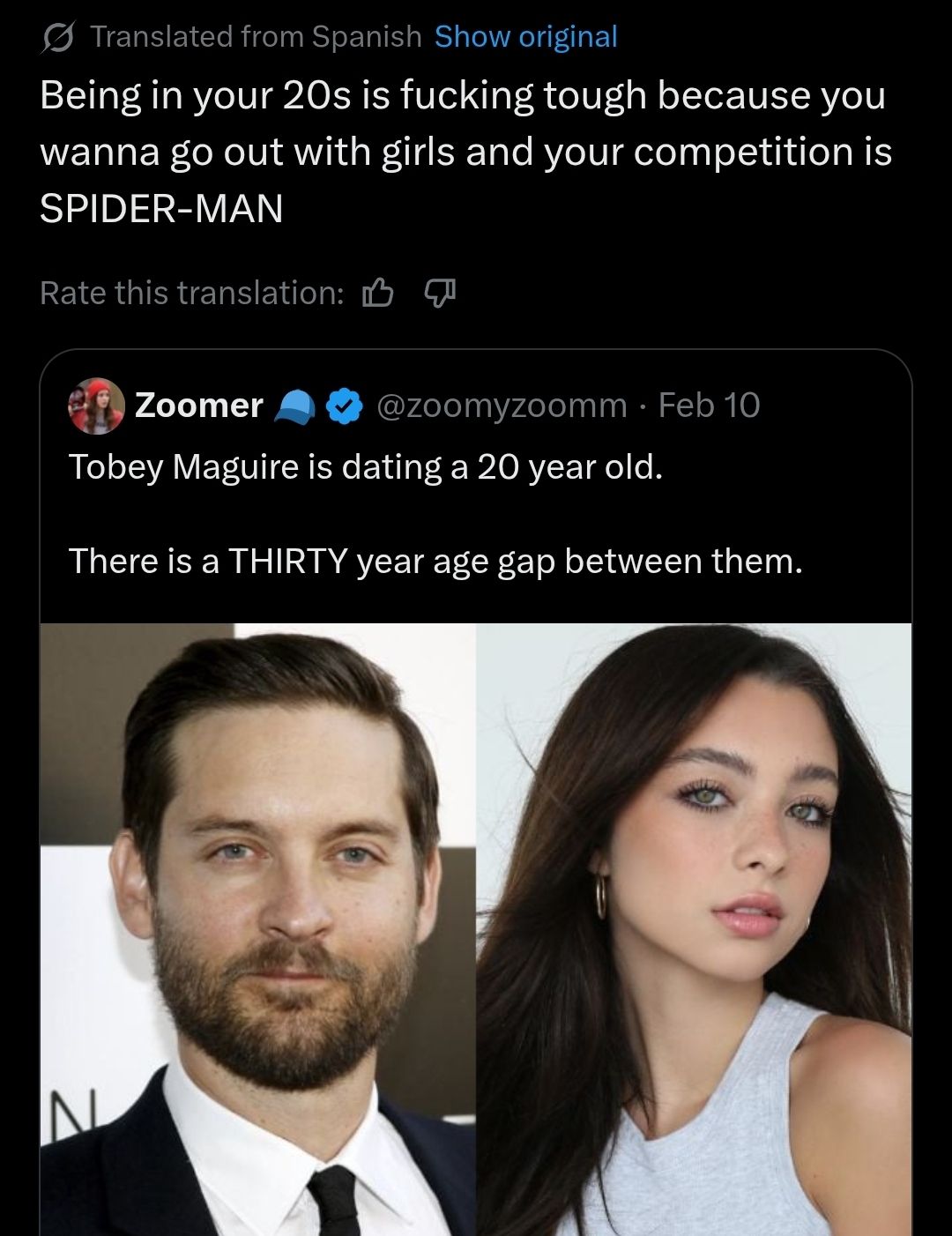Click the 'SPIDER-MAN' word in the tweet
Image resolution: width=952 pixels, height=1236 pixels.
click(161, 208)
